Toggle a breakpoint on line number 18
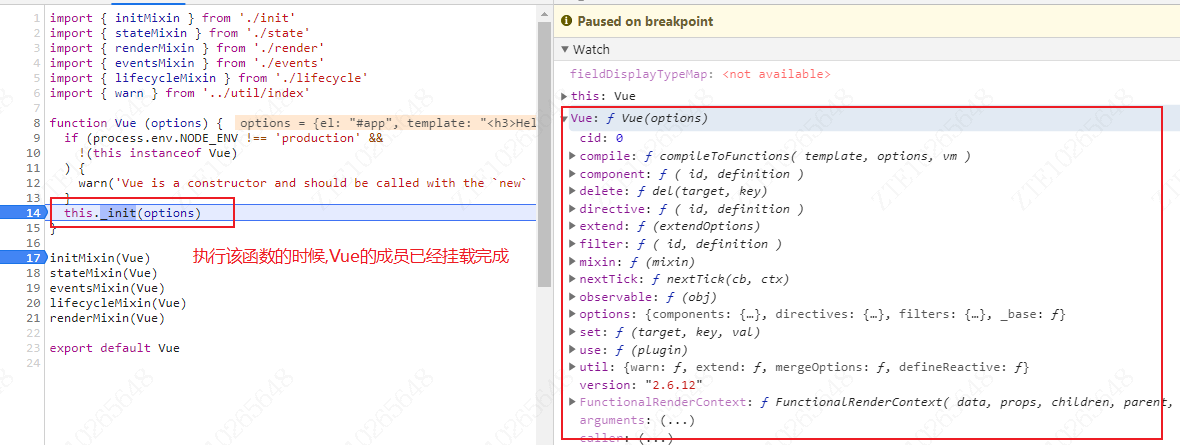The height and width of the screenshot is (445, 1180). point(33,273)
